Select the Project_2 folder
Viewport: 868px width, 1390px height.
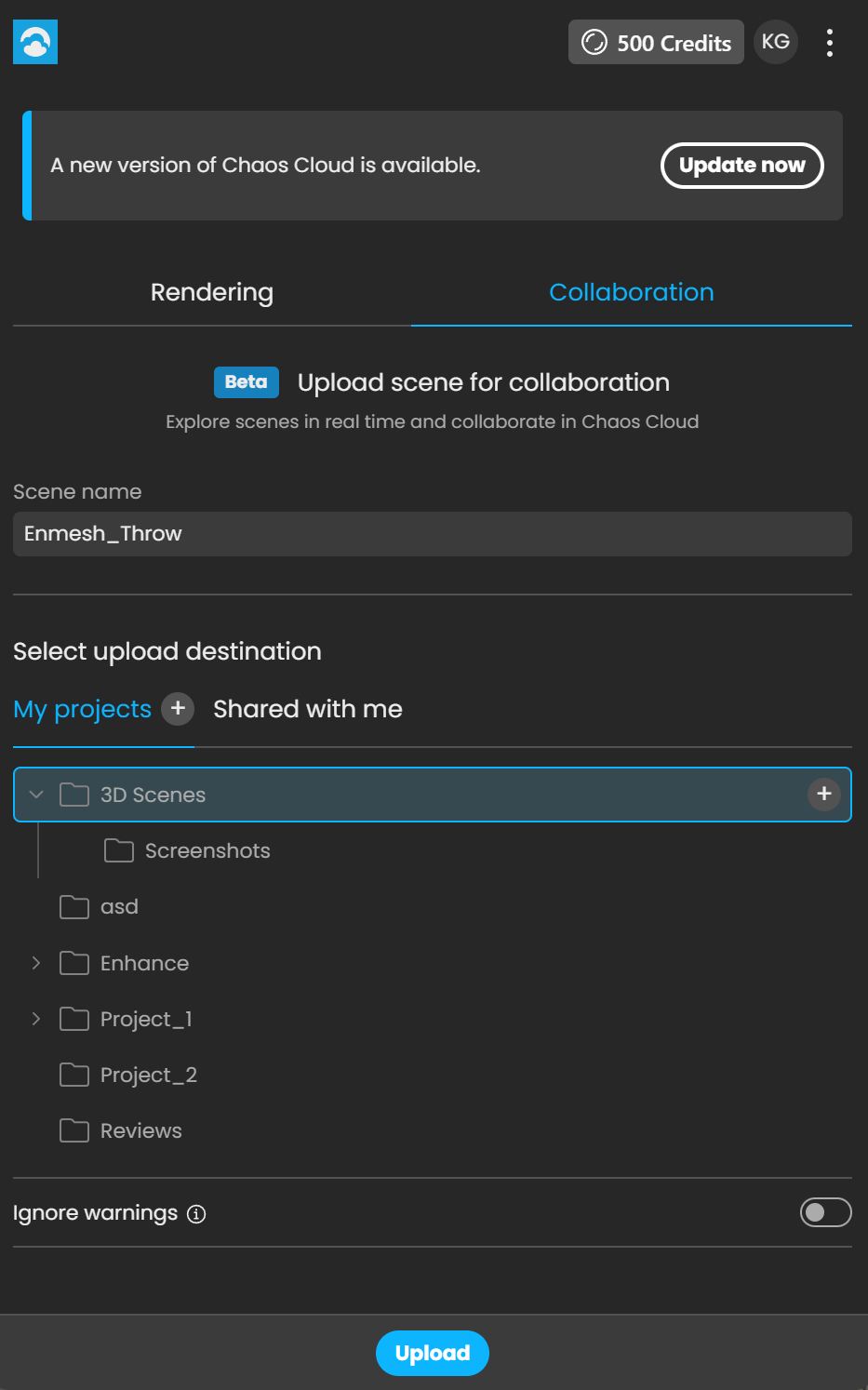(x=149, y=1075)
